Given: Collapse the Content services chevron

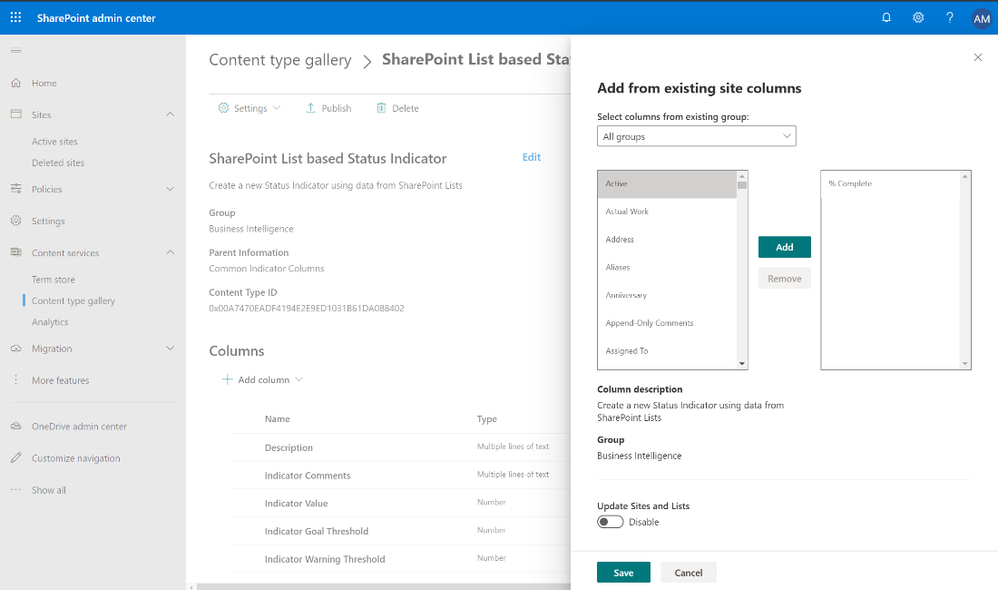Looking at the screenshot, I should click(170, 253).
